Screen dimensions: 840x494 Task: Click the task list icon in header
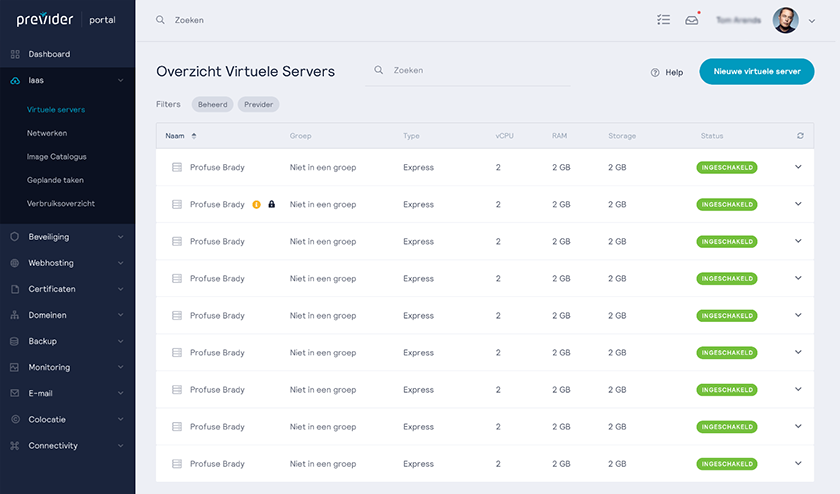pyautogui.click(x=663, y=20)
